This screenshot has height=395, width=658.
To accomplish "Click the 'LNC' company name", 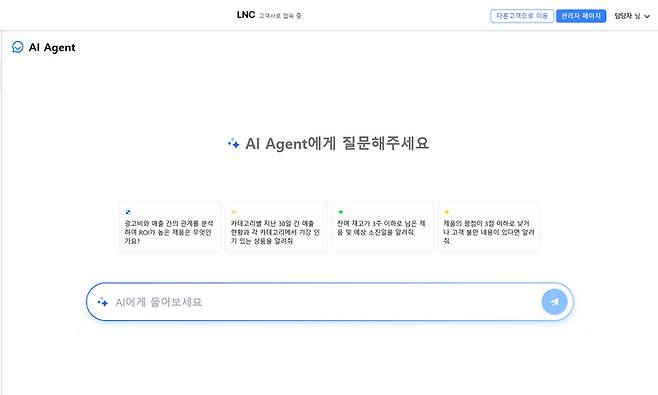I will pos(246,15).
